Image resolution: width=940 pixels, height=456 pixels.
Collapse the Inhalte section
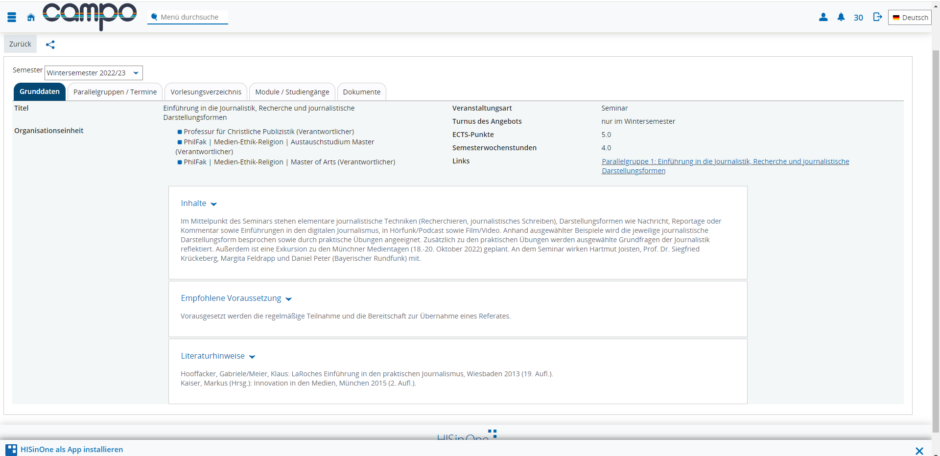click(198, 203)
